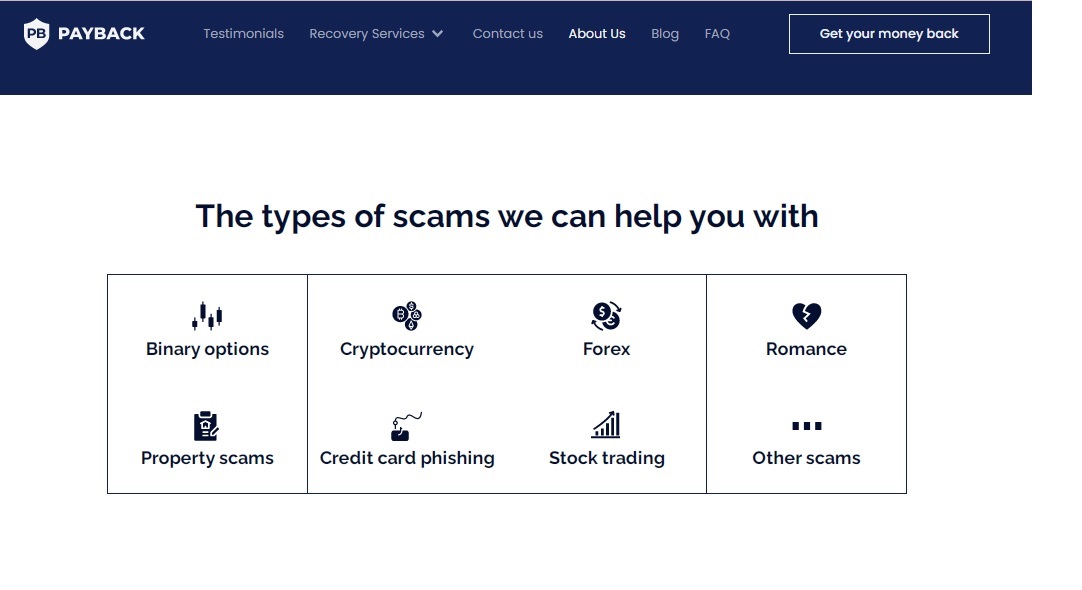
Task: Click the Payback shield logo icon
Action: tap(36, 33)
